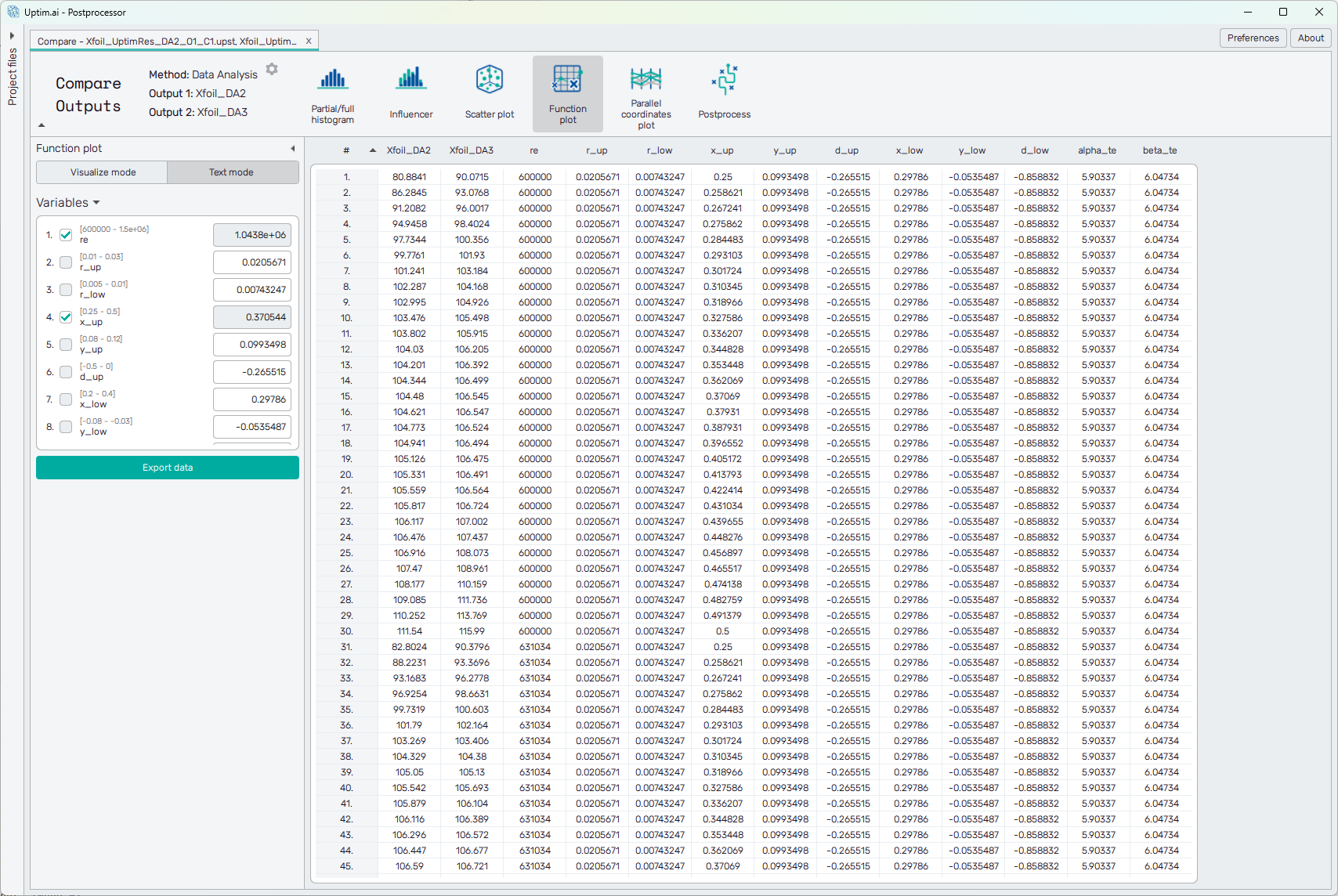1338x896 pixels.
Task: Click the method settings gear icon
Action: [x=272, y=70]
